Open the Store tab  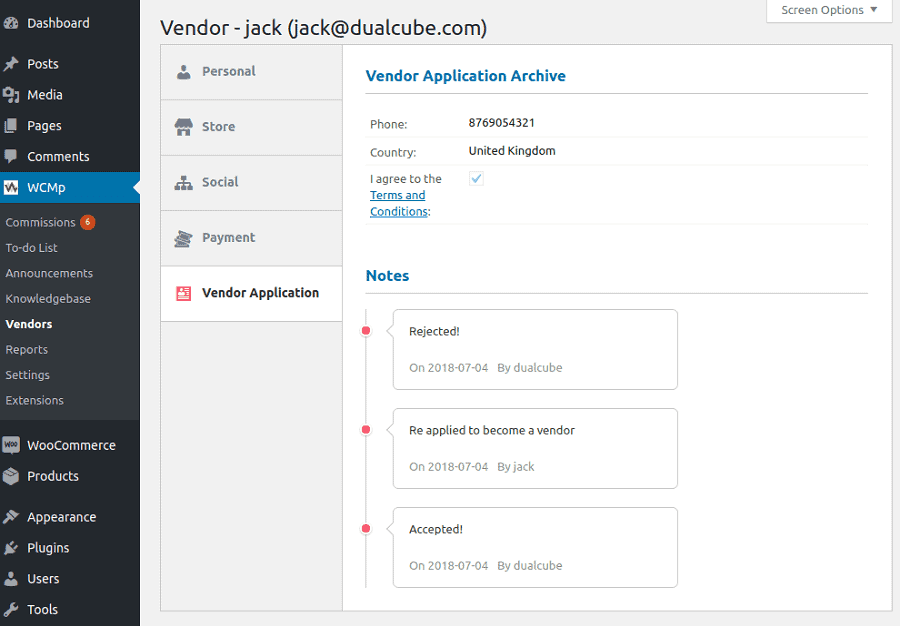(x=218, y=127)
